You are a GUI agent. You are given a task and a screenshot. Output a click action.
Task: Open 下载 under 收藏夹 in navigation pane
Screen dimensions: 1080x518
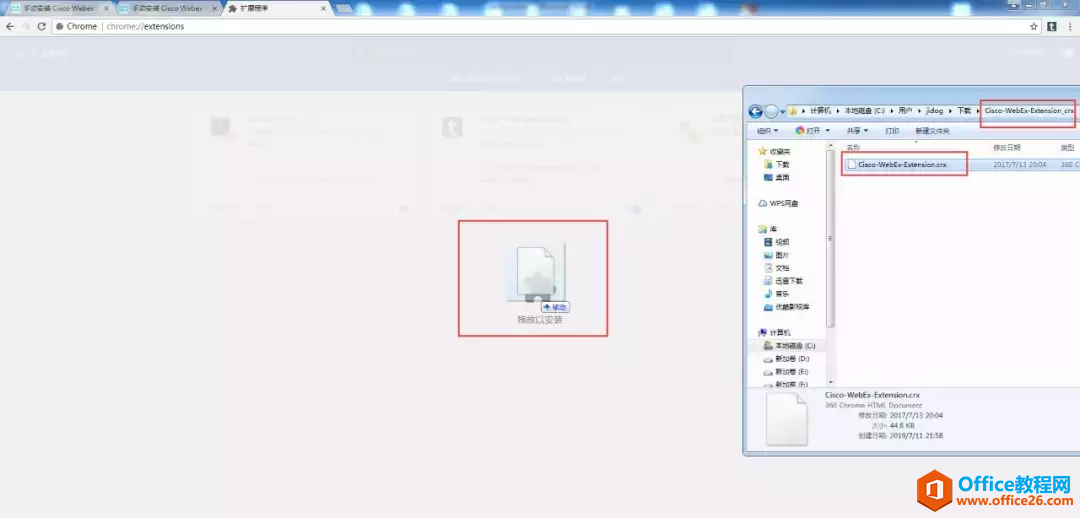point(777,164)
